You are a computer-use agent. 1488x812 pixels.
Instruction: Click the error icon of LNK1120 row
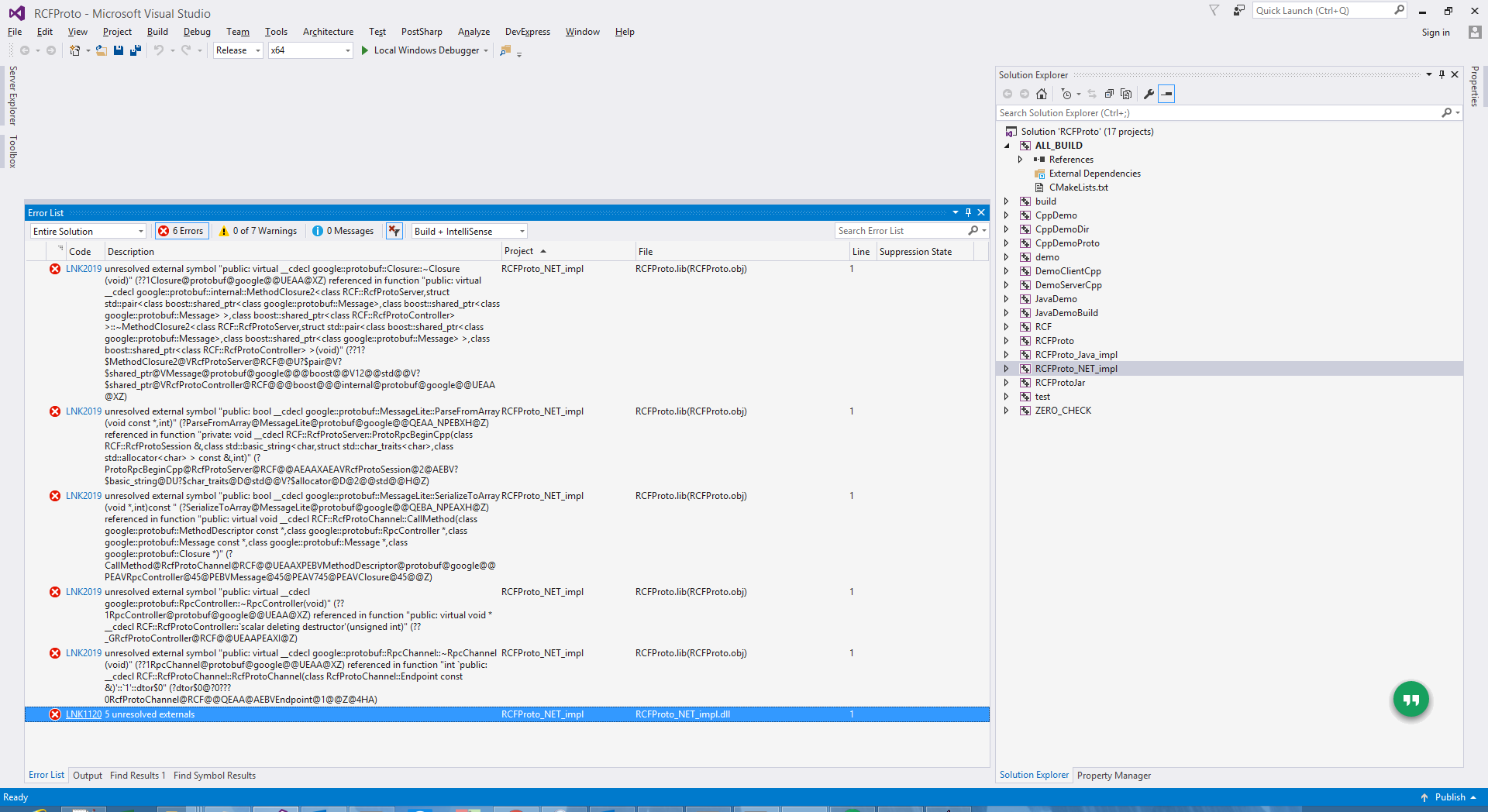[x=55, y=714]
